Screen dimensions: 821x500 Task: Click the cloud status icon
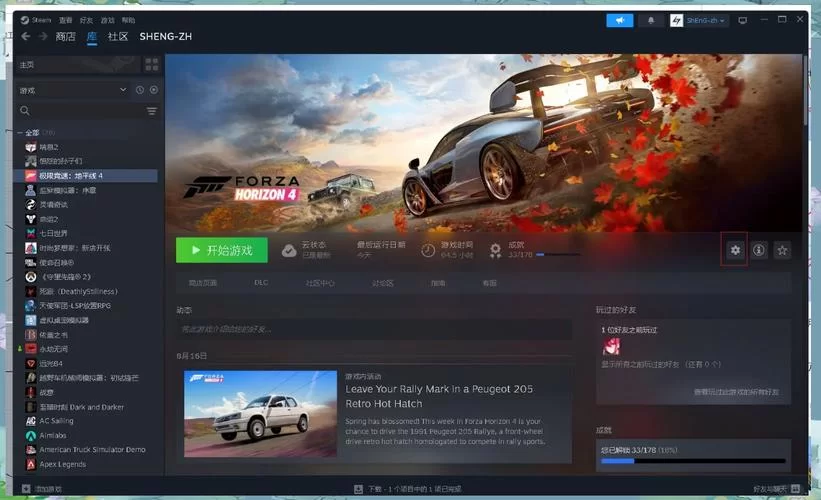coord(289,251)
